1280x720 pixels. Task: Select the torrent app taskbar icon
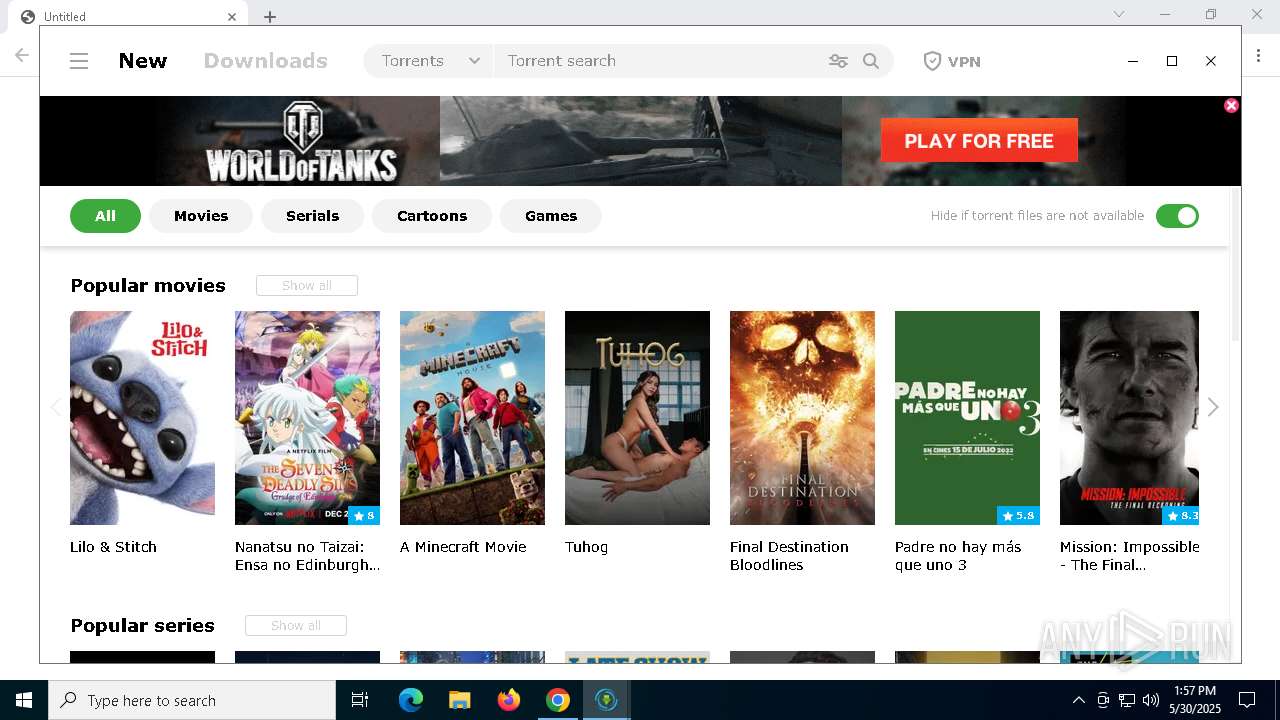click(x=606, y=700)
